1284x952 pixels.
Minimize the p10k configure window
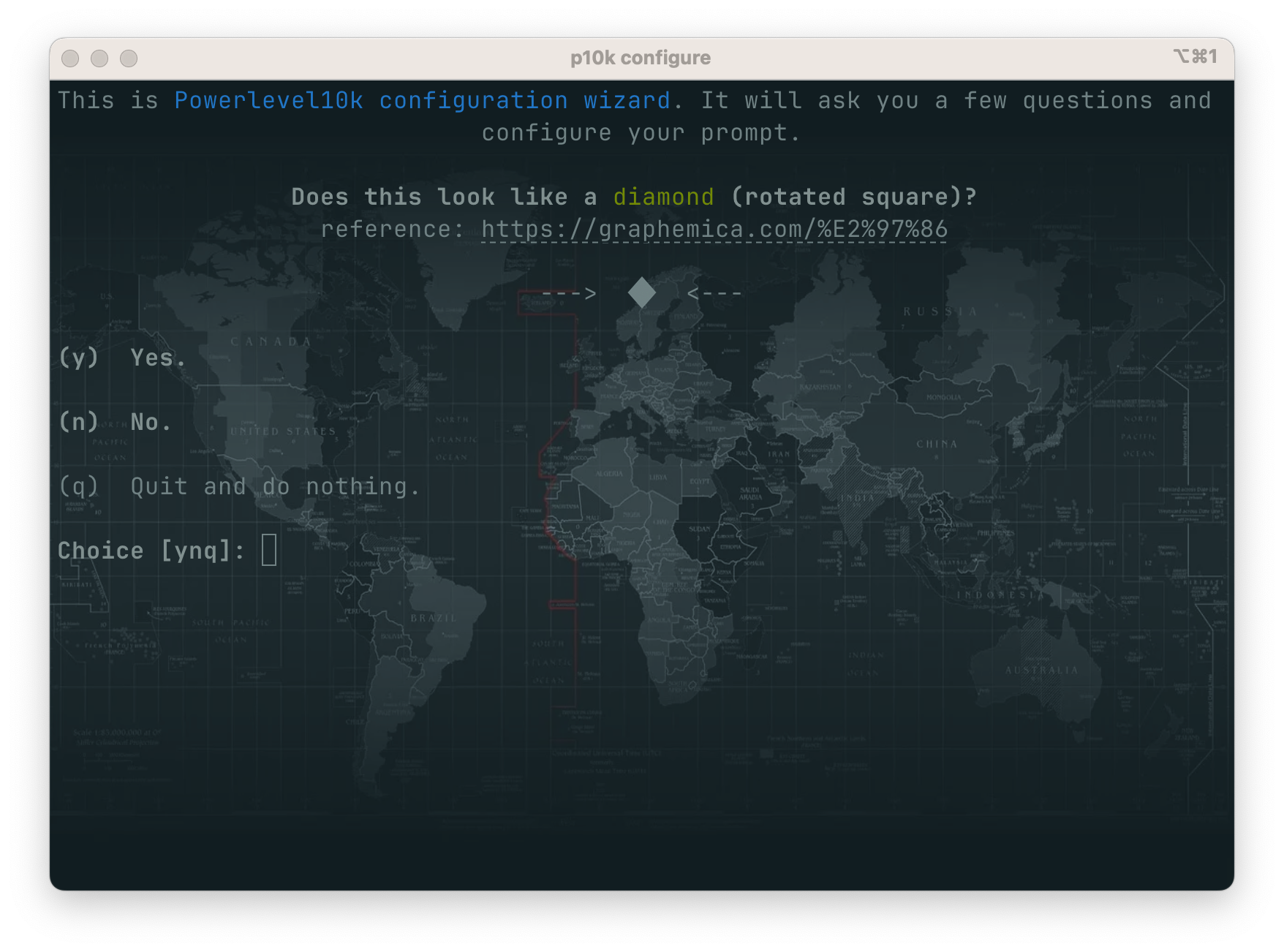point(99,58)
